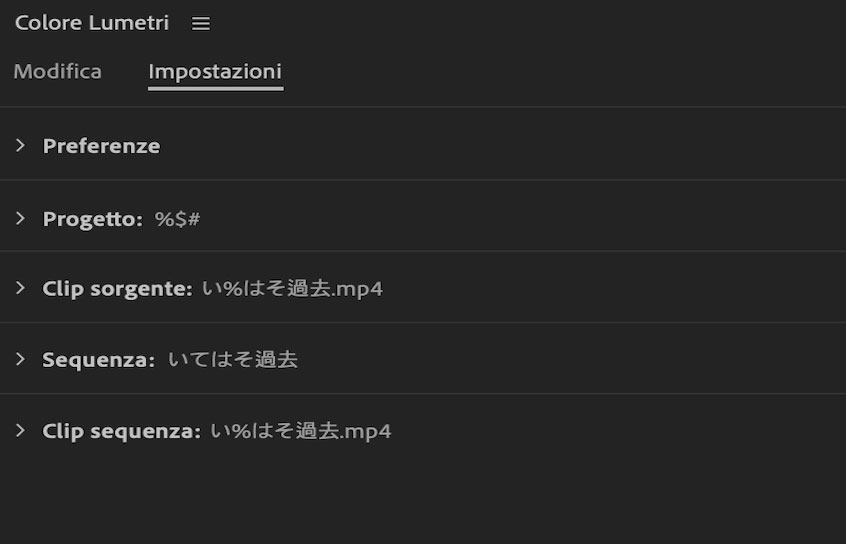Select the Impostazioni tab
846x544 pixels.
pos(215,72)
